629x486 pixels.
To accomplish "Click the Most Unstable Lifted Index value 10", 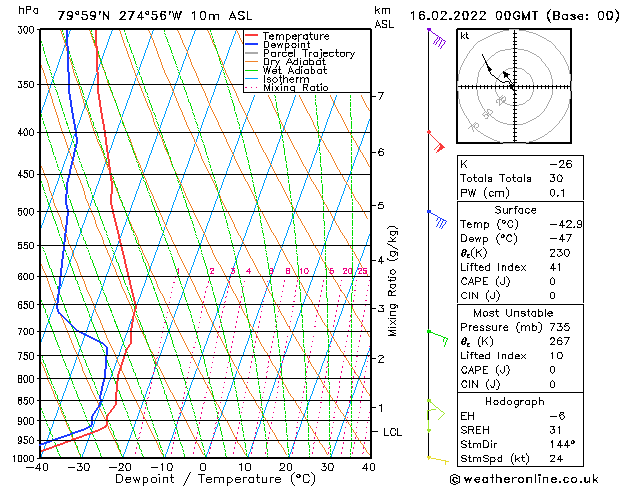I will tap(556, 356).
